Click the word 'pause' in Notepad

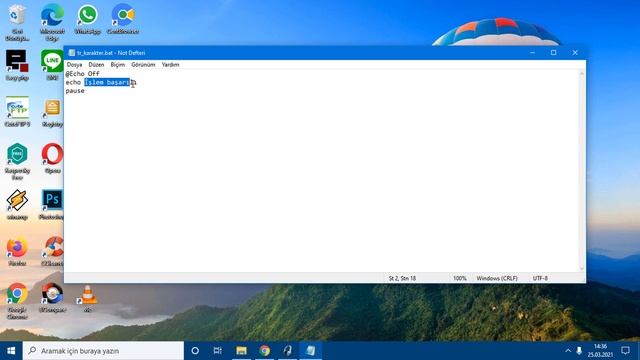(x=75, y=91)
